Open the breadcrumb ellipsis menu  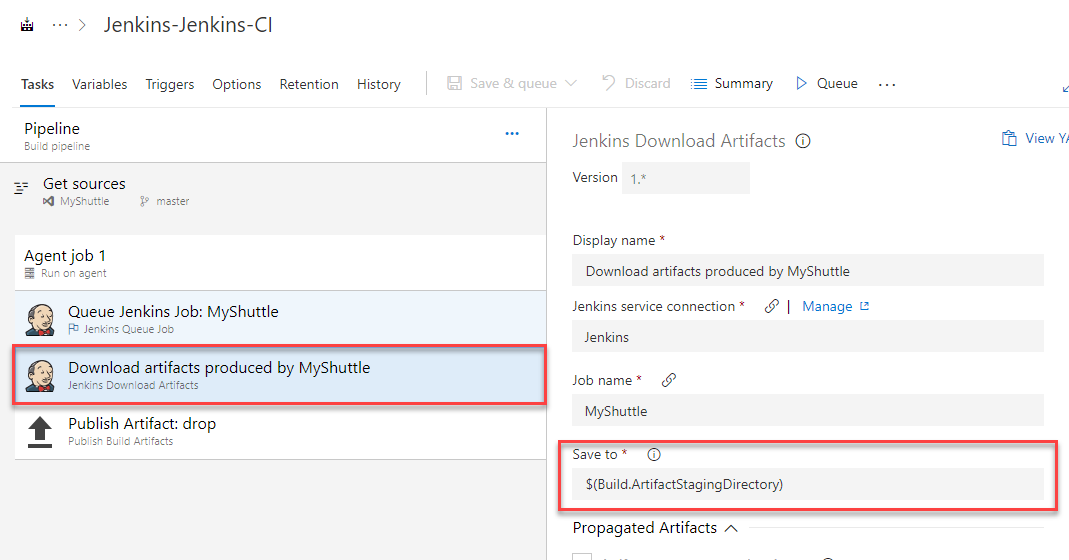60,25
